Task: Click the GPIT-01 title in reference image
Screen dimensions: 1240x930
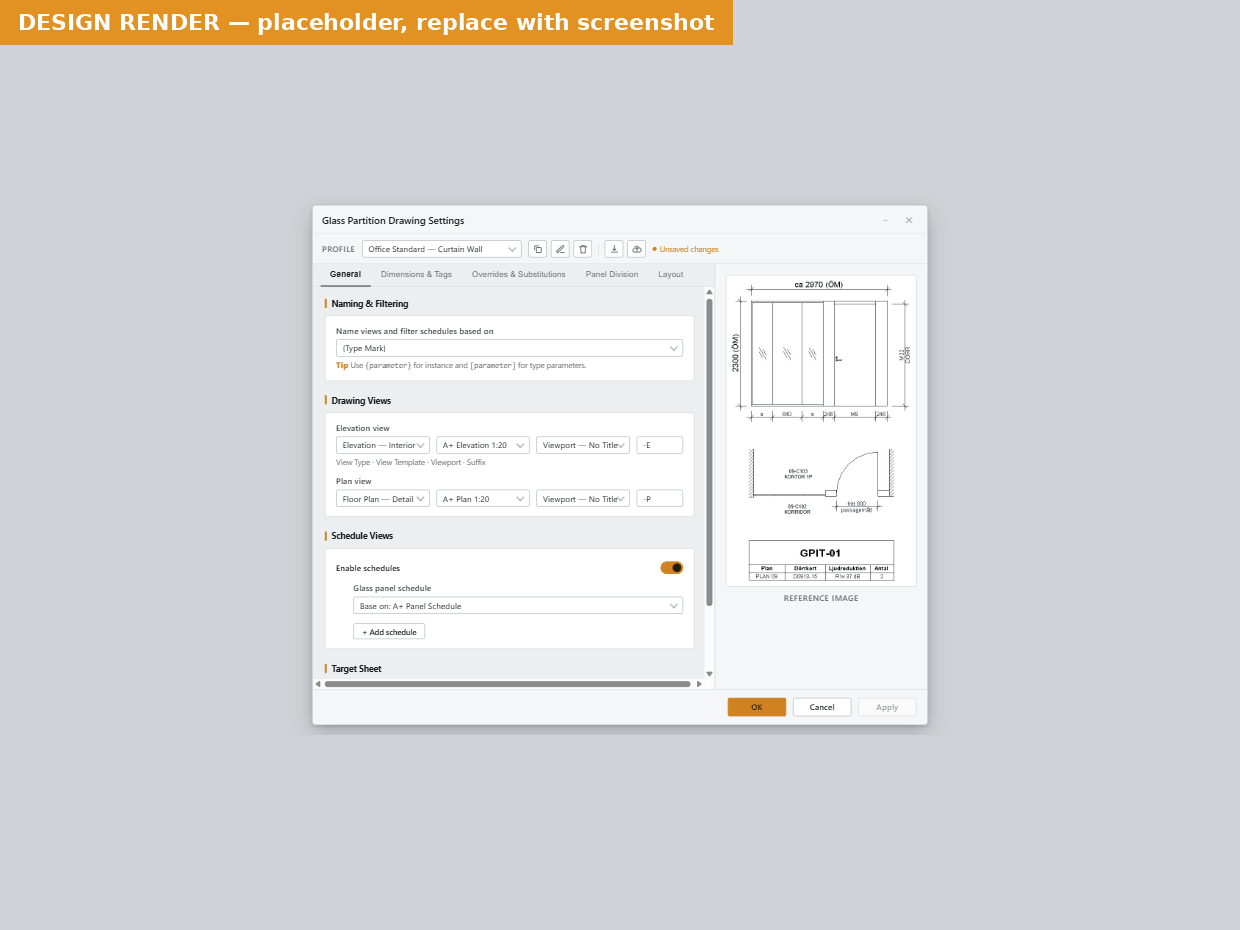Action: click(820, 553)
